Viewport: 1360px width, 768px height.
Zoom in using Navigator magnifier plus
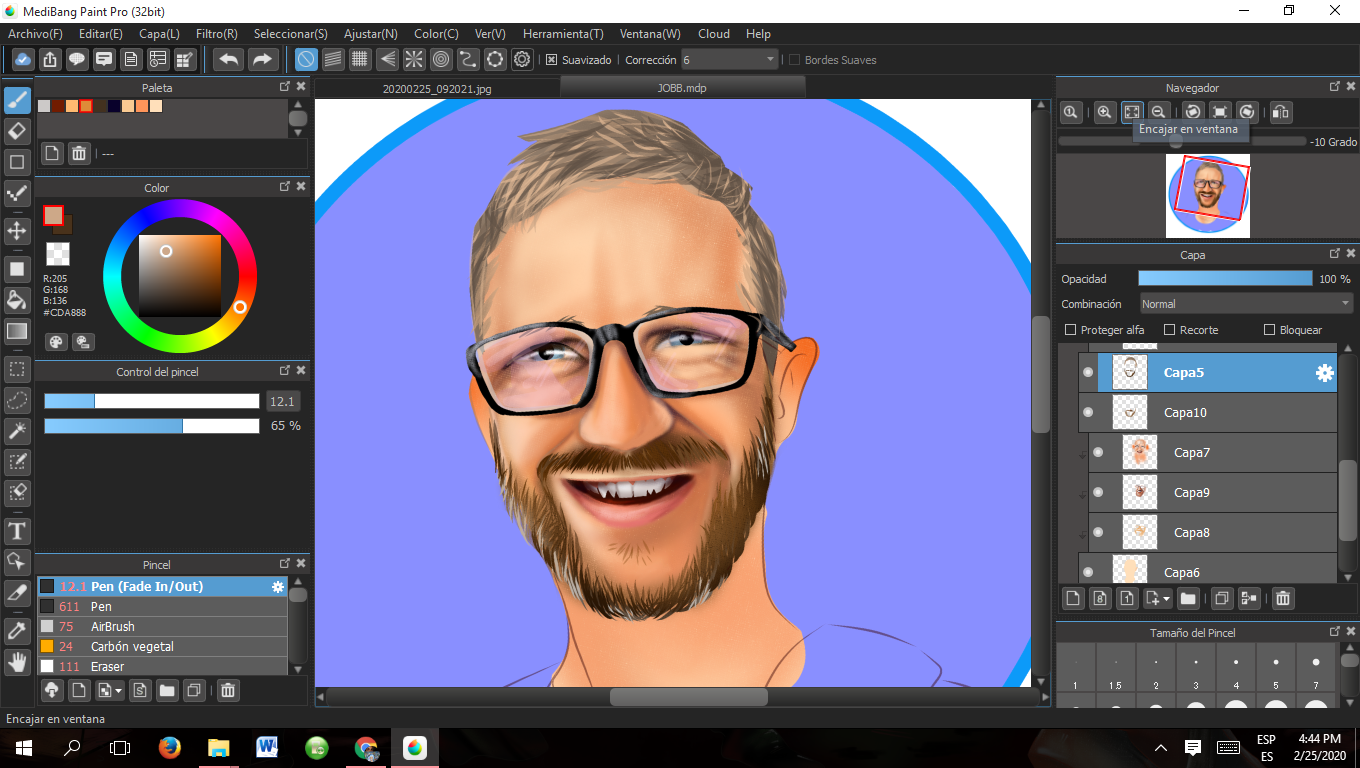(x=1104, y=112)
